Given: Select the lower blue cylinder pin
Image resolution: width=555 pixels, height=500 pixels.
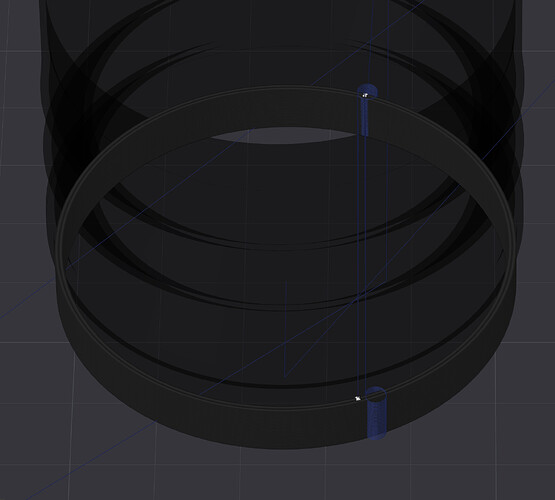Looking at the screenshot, I should (376, 414).
